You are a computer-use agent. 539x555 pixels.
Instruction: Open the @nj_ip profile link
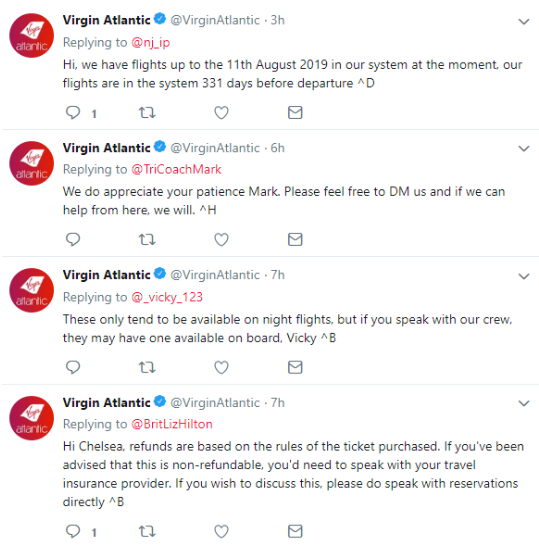[151, 42]
